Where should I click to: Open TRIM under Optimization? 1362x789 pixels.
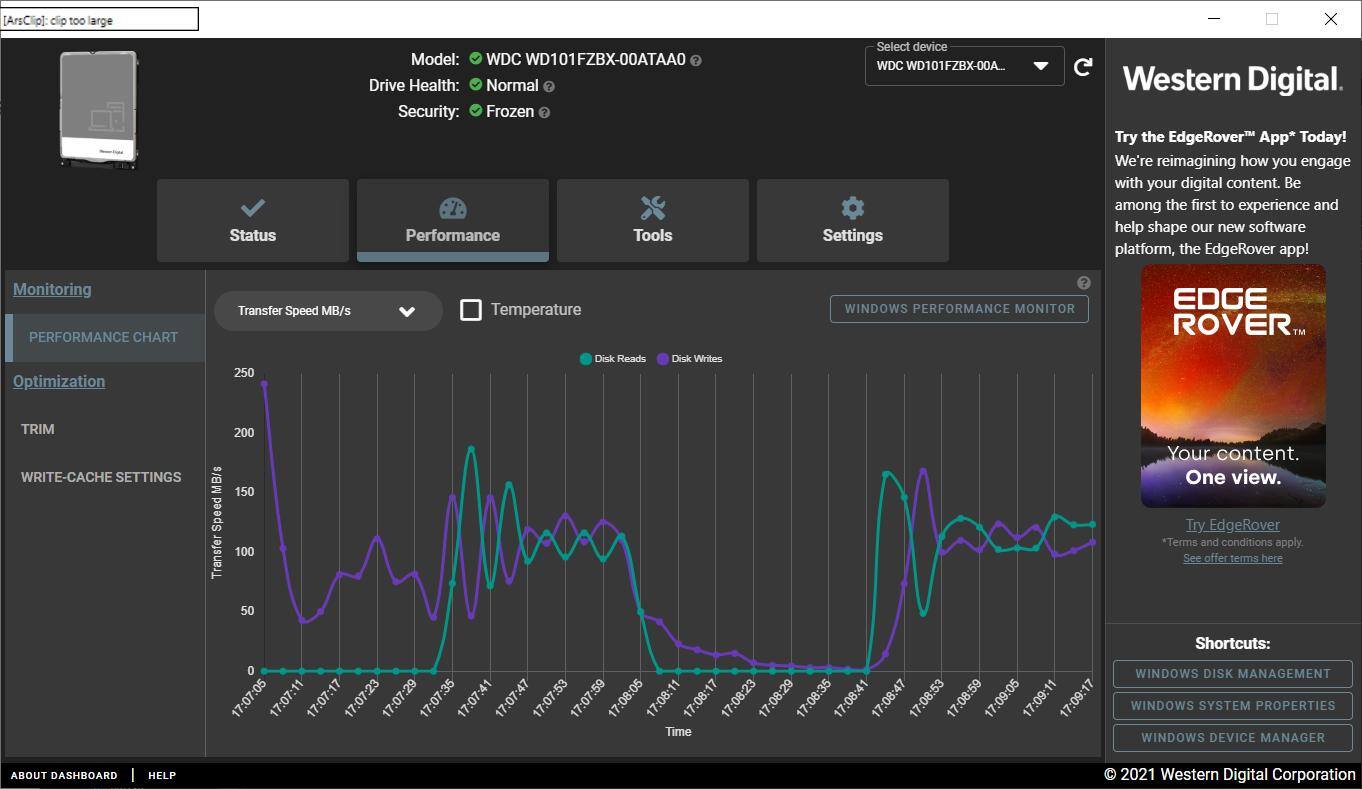click(38, 429)
